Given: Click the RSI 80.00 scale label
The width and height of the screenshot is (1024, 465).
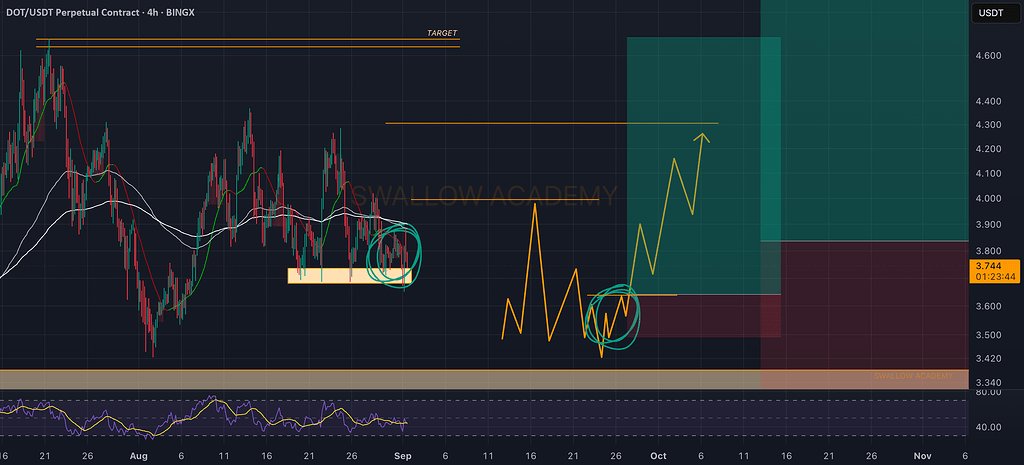Looking at the screenshot, I should point(989,392).
